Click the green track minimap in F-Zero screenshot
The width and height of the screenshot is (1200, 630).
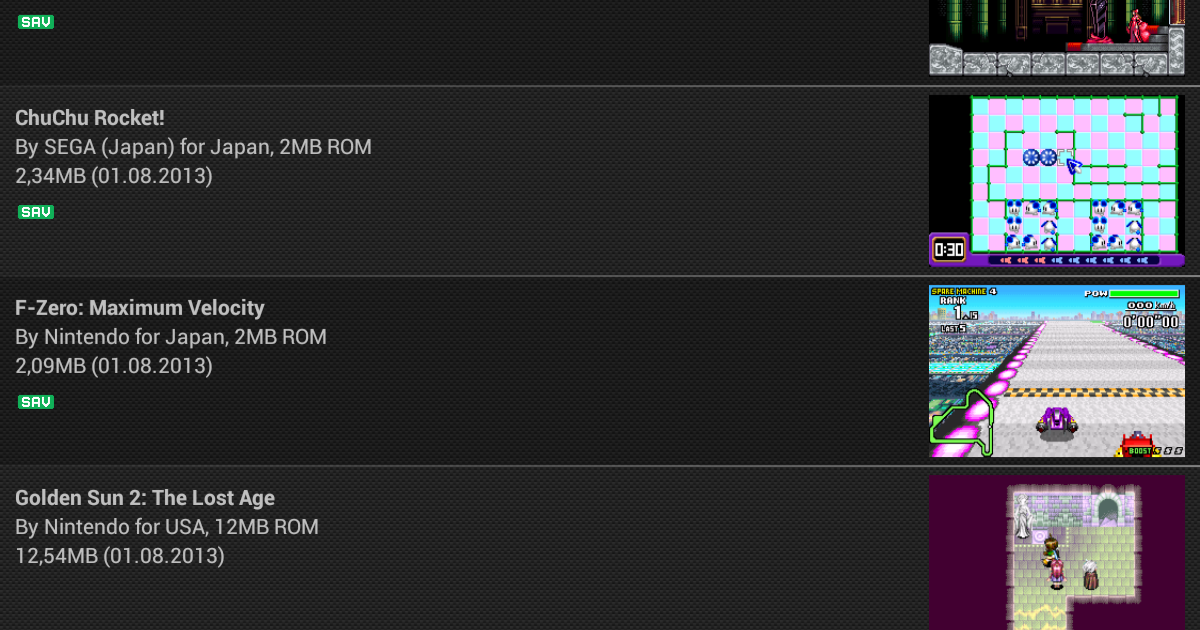[962, 424]
